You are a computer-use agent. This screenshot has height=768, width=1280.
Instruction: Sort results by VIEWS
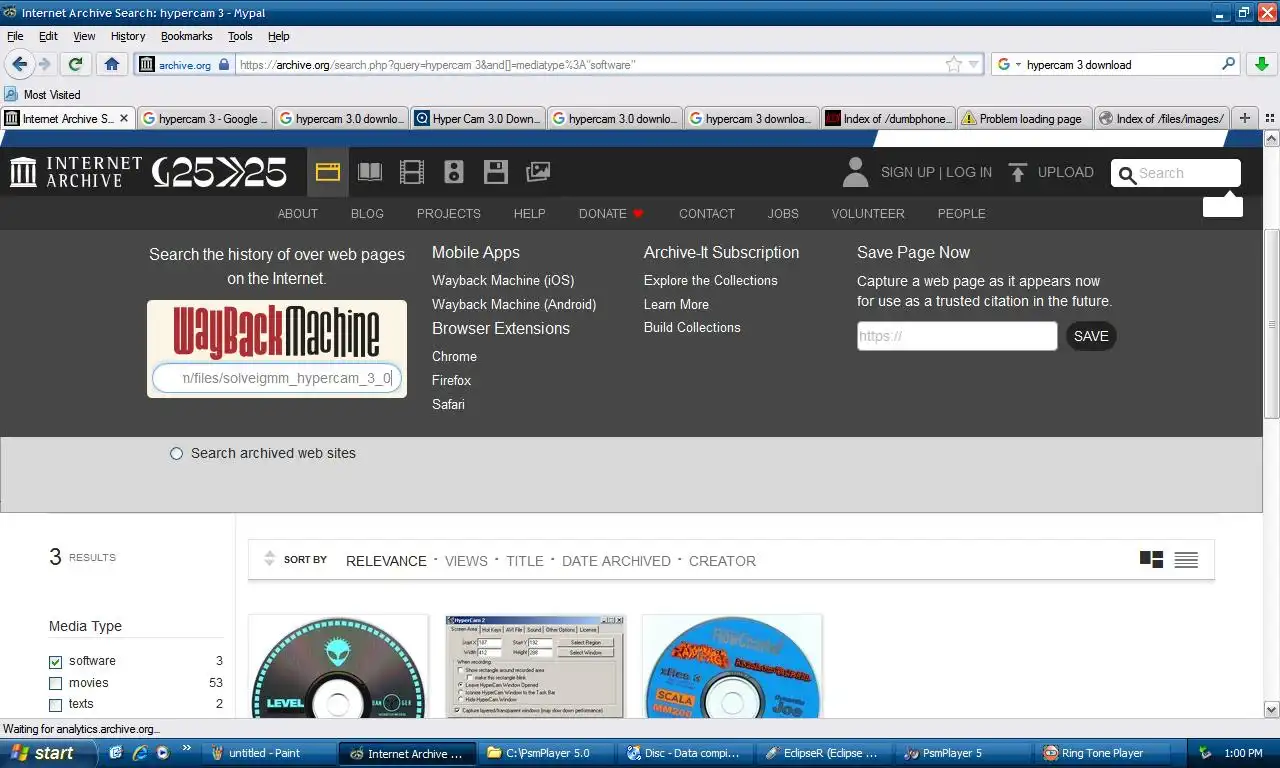tap(466, 561)
